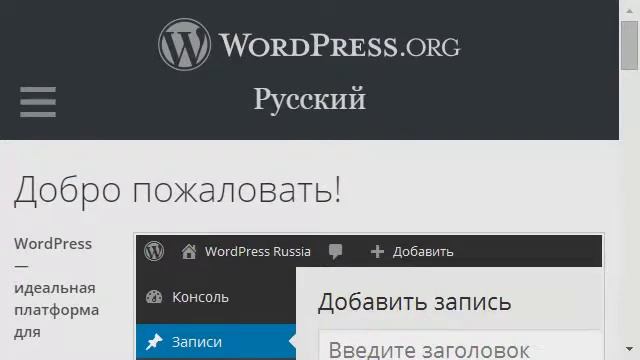Open the hamburger menu
This screenshot has height=360, width=640.
pos(38,102)
